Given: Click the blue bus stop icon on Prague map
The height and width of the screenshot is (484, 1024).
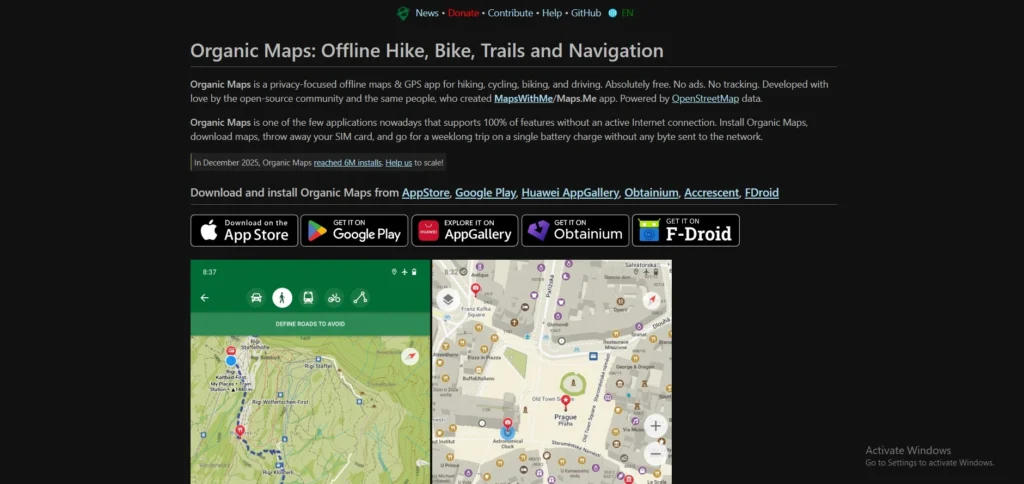Looking at the screenshot, I should (x=593, y=357).
